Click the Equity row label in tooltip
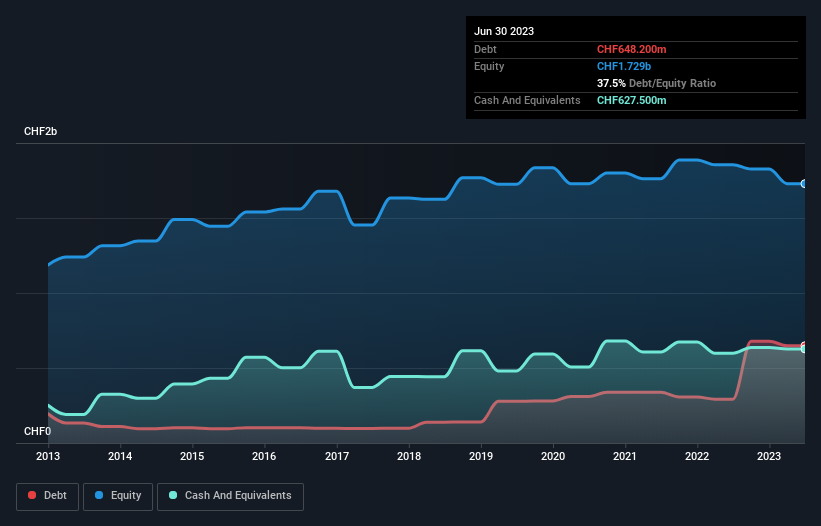This screenshot has width=821, height=526. [x=489, y=66]
